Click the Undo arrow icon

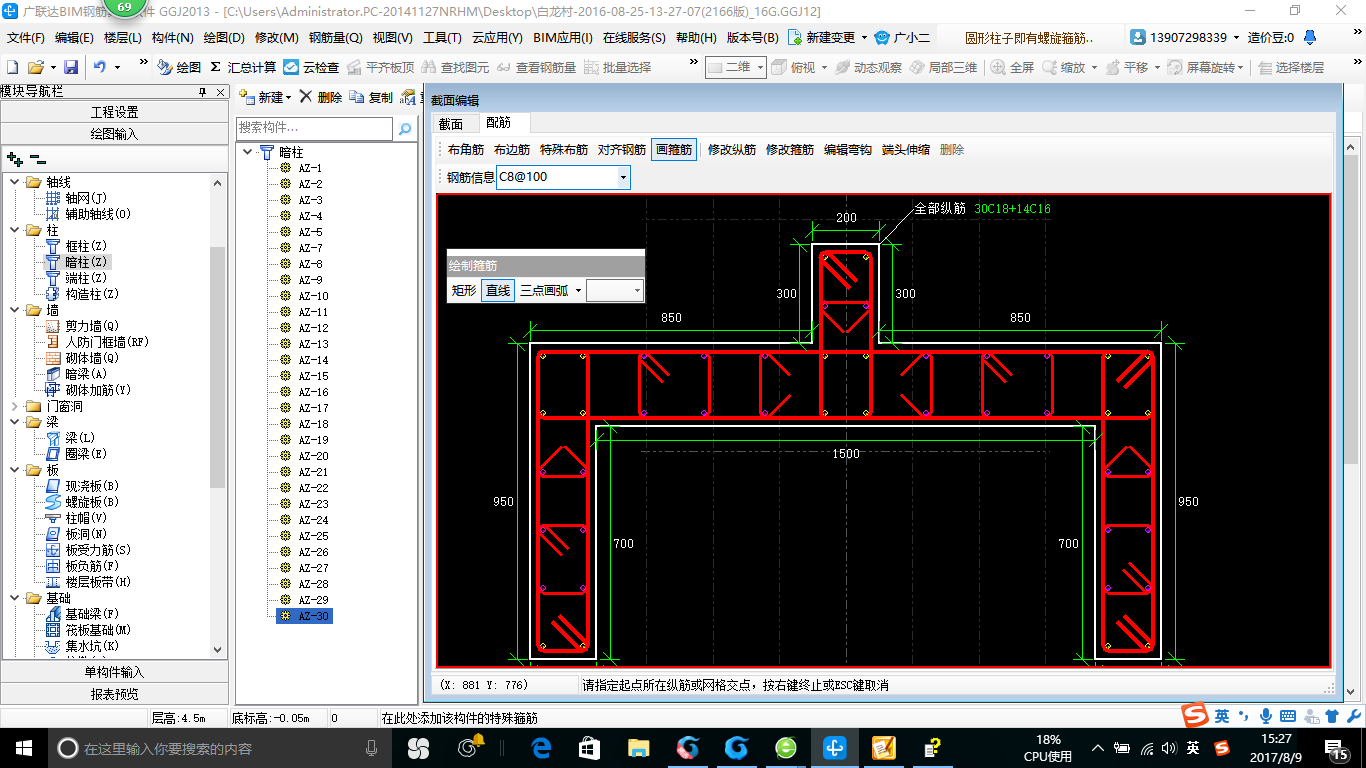pyautogui.click(x=100, y=67)
